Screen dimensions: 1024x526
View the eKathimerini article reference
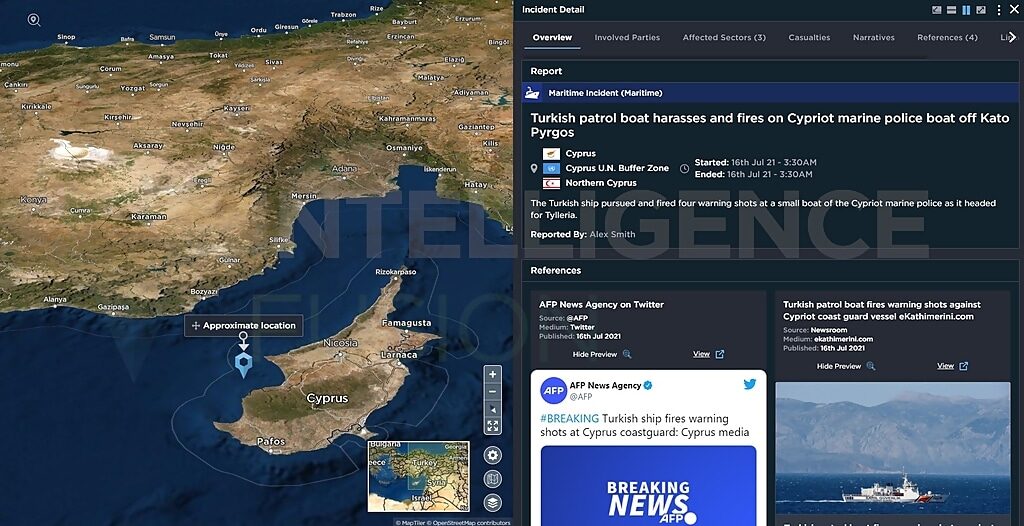(x=945, y=366)
